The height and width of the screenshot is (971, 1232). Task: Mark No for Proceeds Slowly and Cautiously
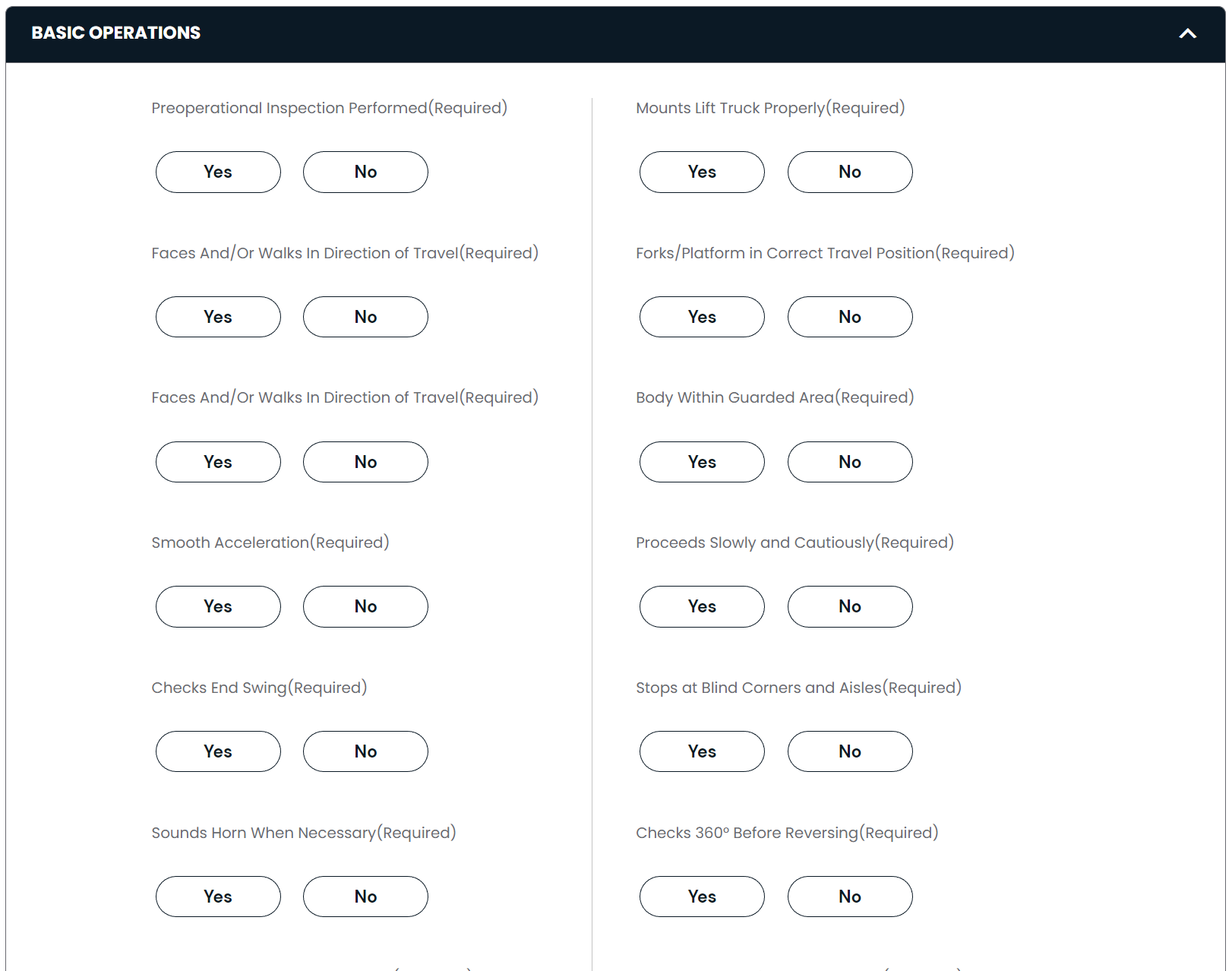pyautogui.click(x=849, y=606)
